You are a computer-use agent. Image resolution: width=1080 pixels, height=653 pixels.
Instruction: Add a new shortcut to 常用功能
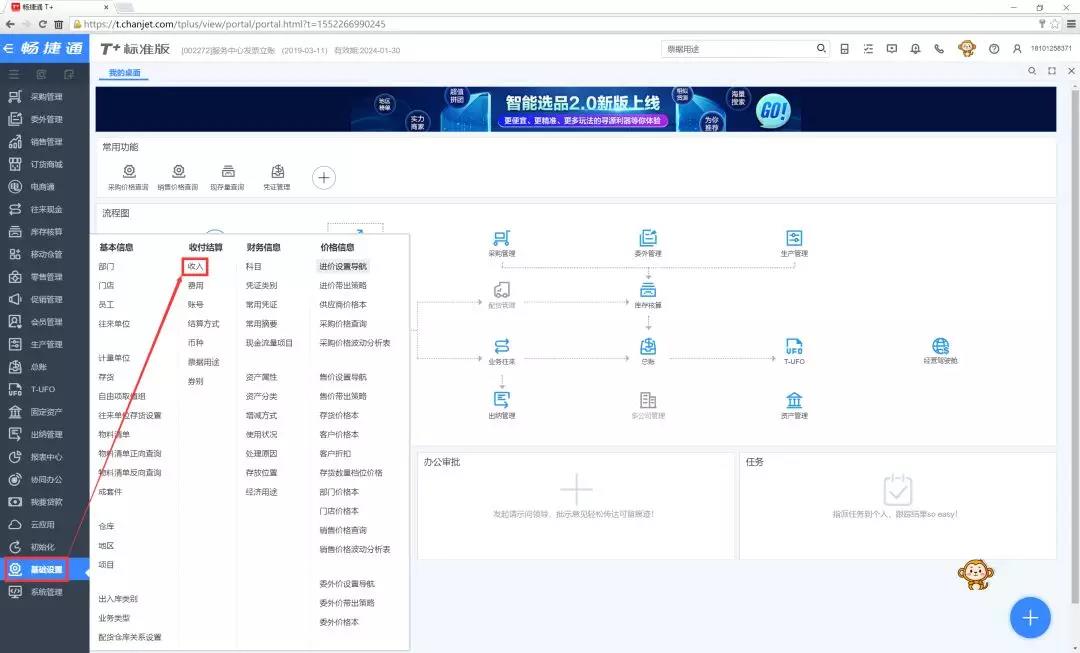(324, 178)
